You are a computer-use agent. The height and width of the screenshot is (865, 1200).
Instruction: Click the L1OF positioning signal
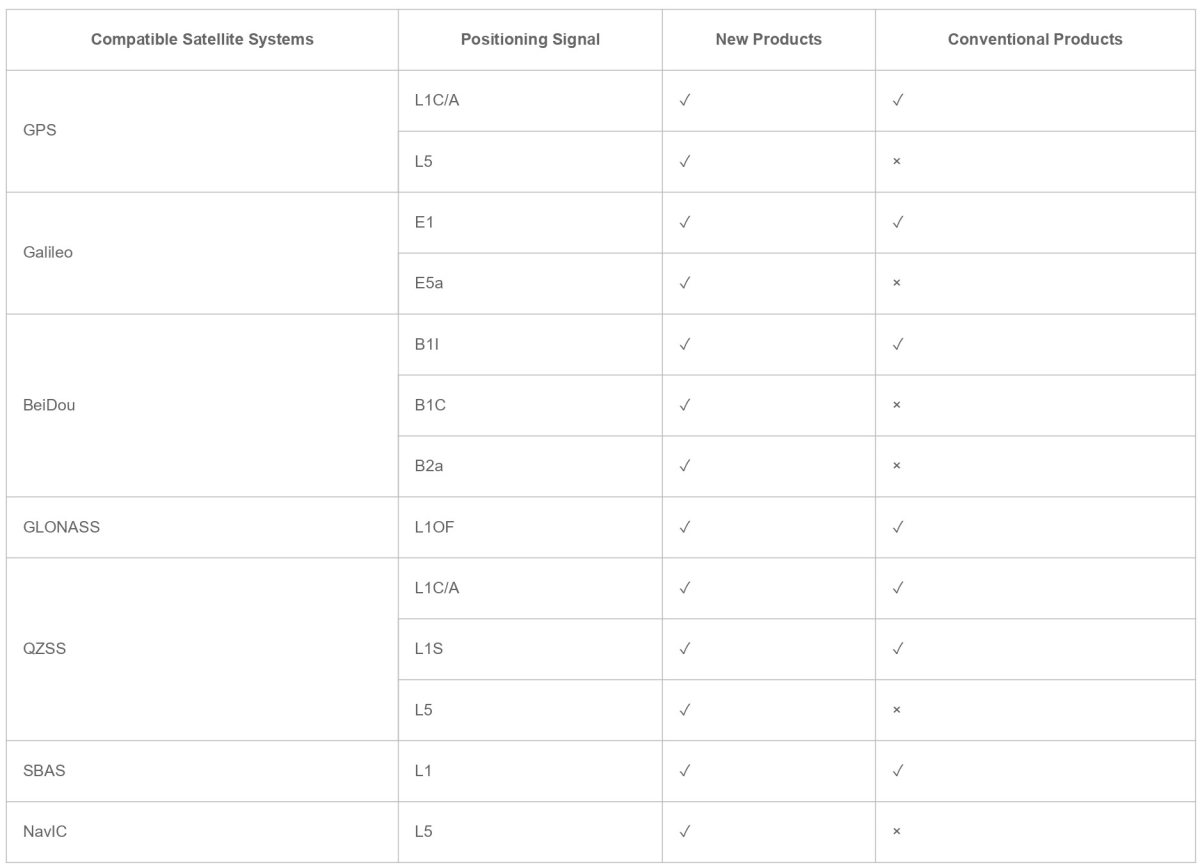pyautogui.click(x=433, y=528)
